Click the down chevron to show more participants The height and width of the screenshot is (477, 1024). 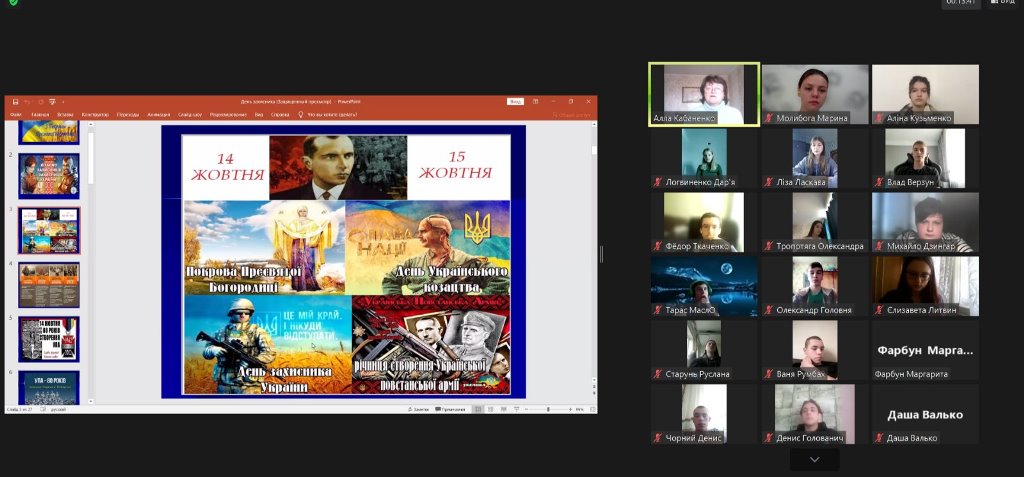pyautogui.click(x=814, y=460)
